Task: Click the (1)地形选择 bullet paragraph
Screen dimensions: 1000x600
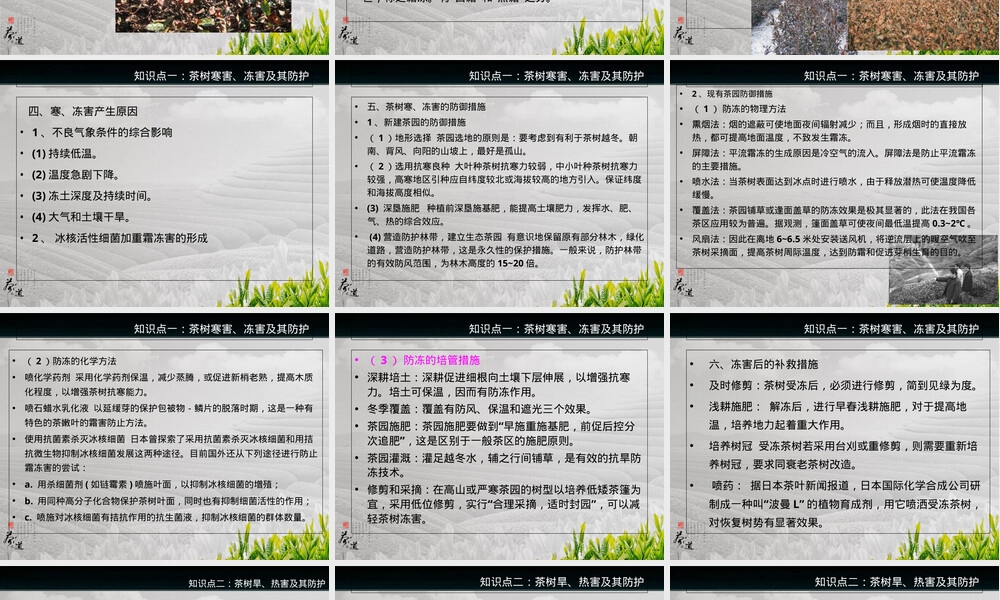Action: [503, 144]
